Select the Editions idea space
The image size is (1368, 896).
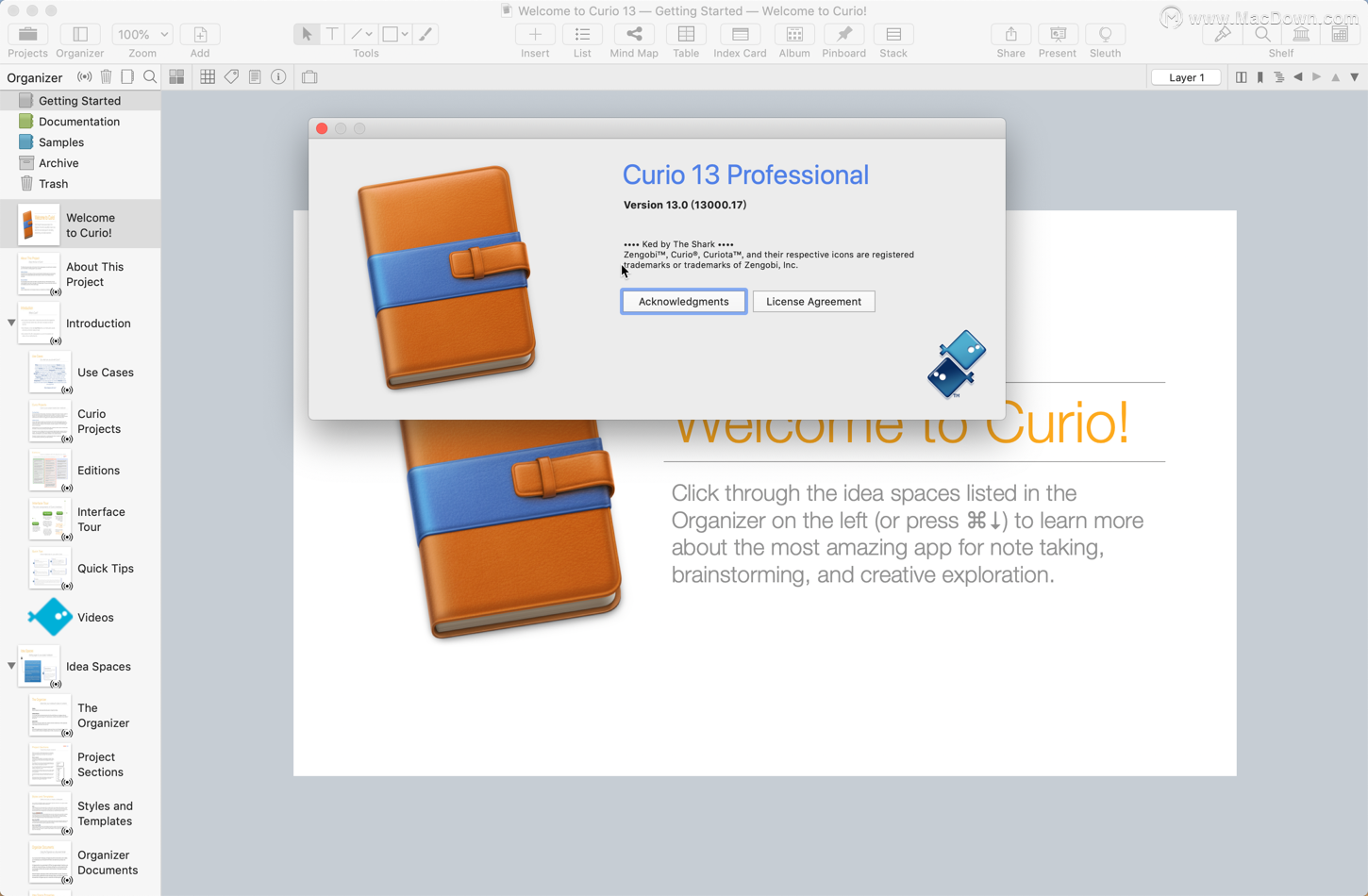pyautogui.click(x=80, y=470)
